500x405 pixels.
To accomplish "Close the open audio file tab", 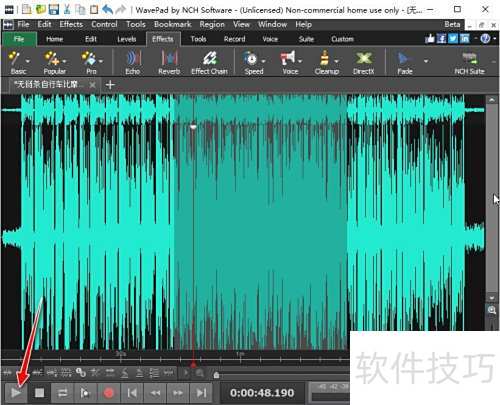I will (92, 85).
